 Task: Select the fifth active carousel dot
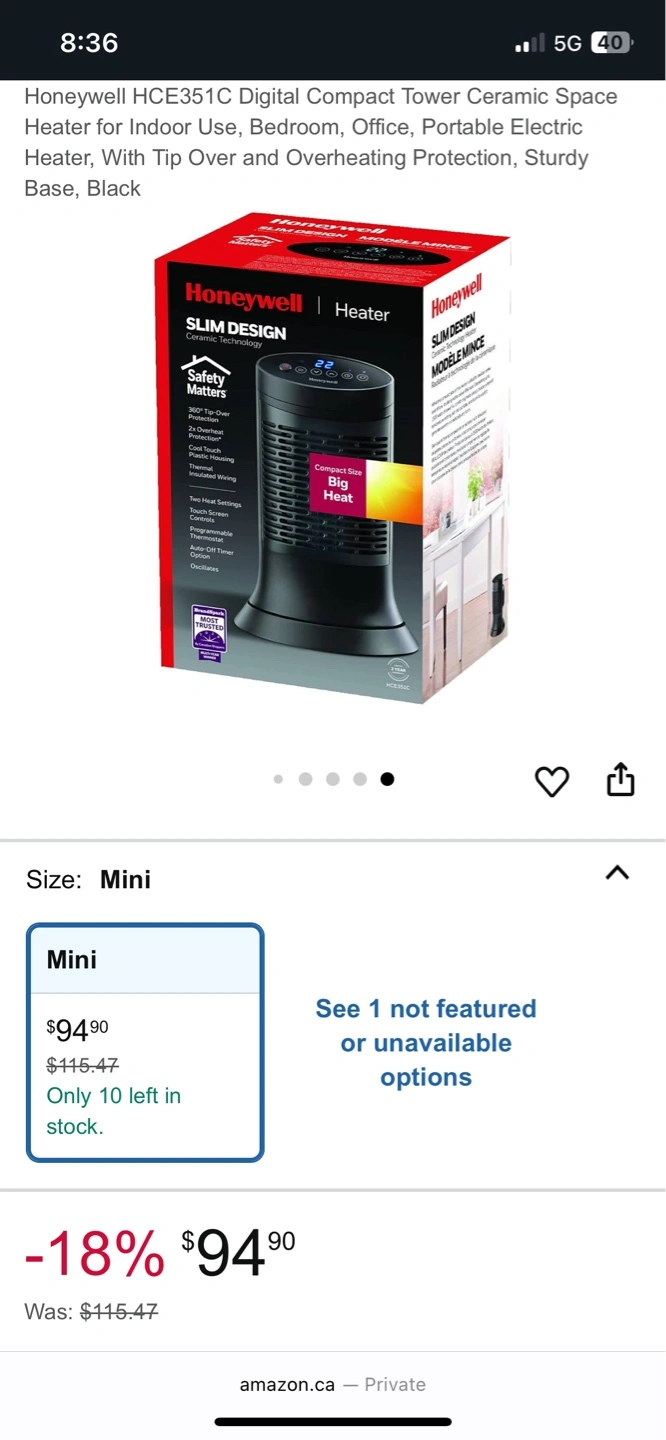(x=387, y=779)
